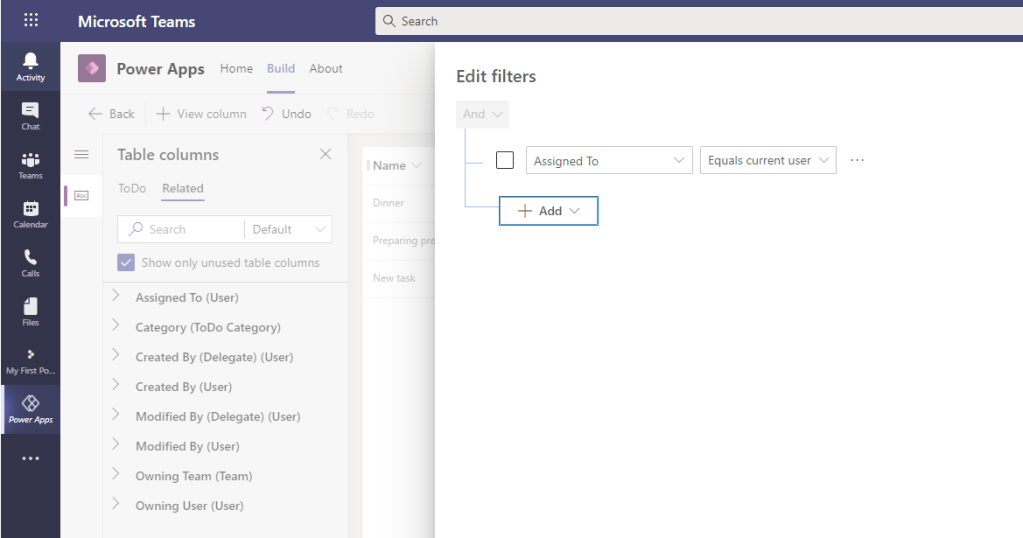Expand the Category (ToDo Category) item
The width and height of the screenshot is (1023, 538).
tap(116, 326)
